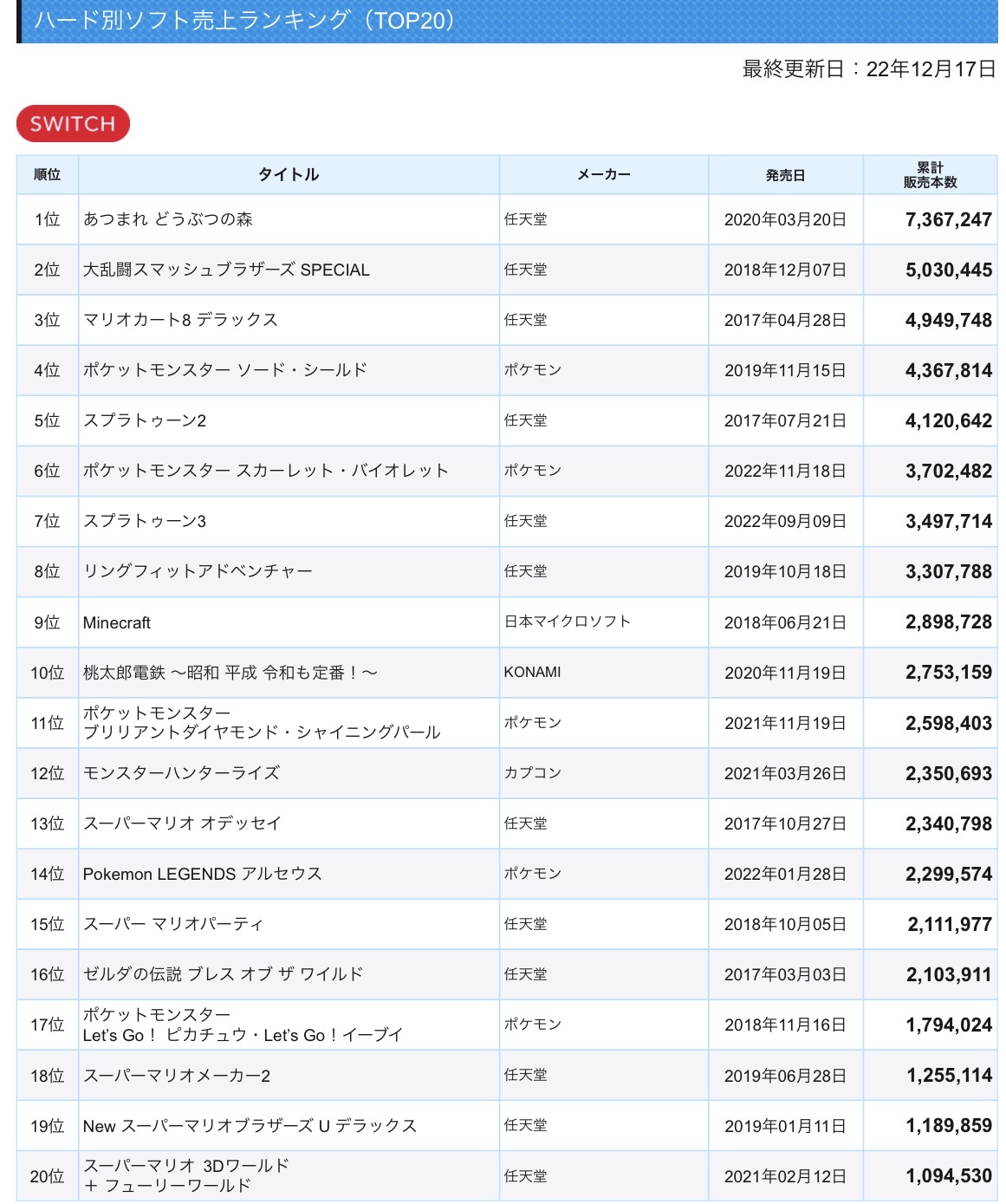Select the スプラトゥーン3 title
1006x1204 pixels.
(145, 521)
